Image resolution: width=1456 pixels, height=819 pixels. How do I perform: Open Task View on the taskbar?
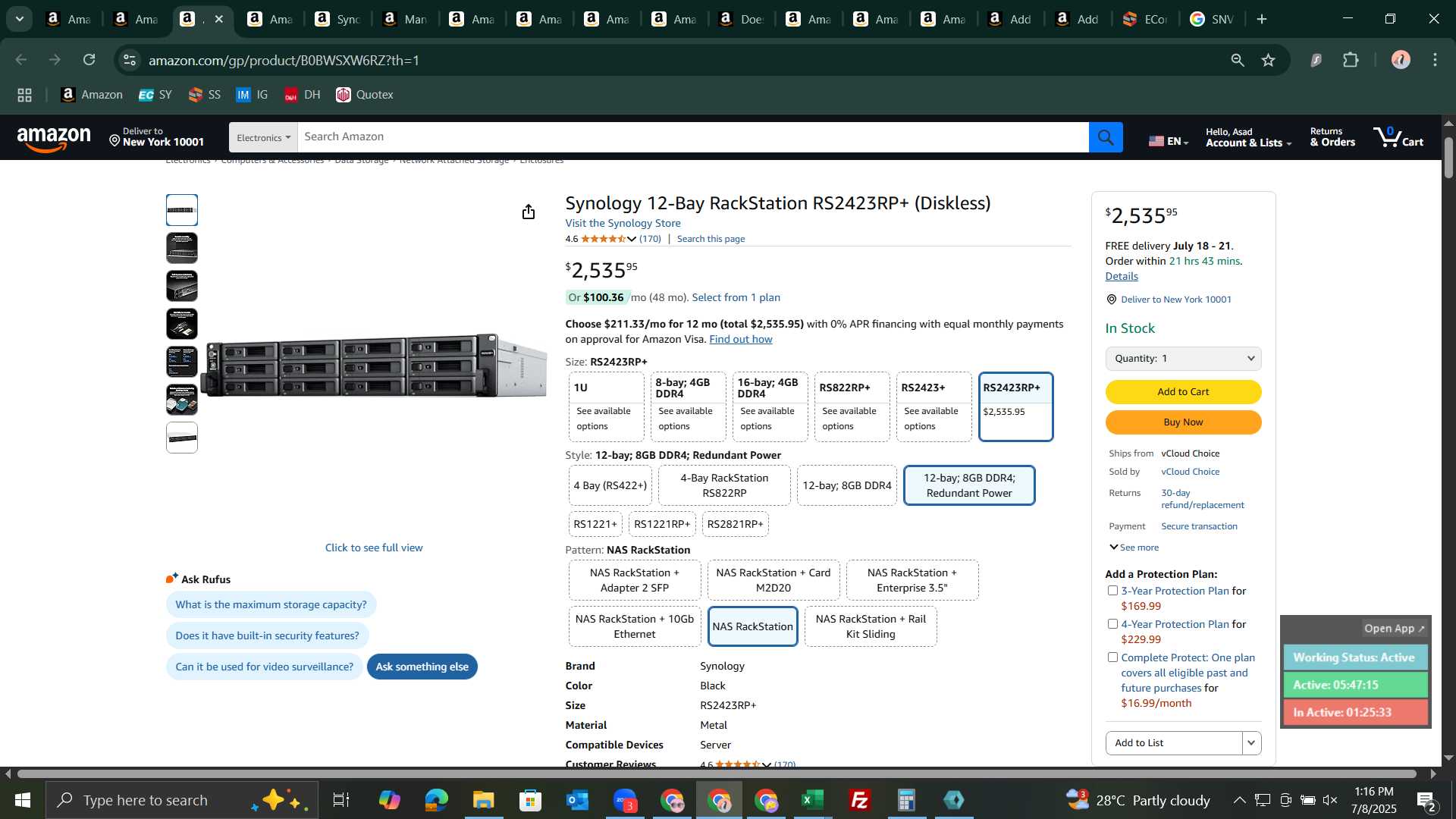point(341,800)
